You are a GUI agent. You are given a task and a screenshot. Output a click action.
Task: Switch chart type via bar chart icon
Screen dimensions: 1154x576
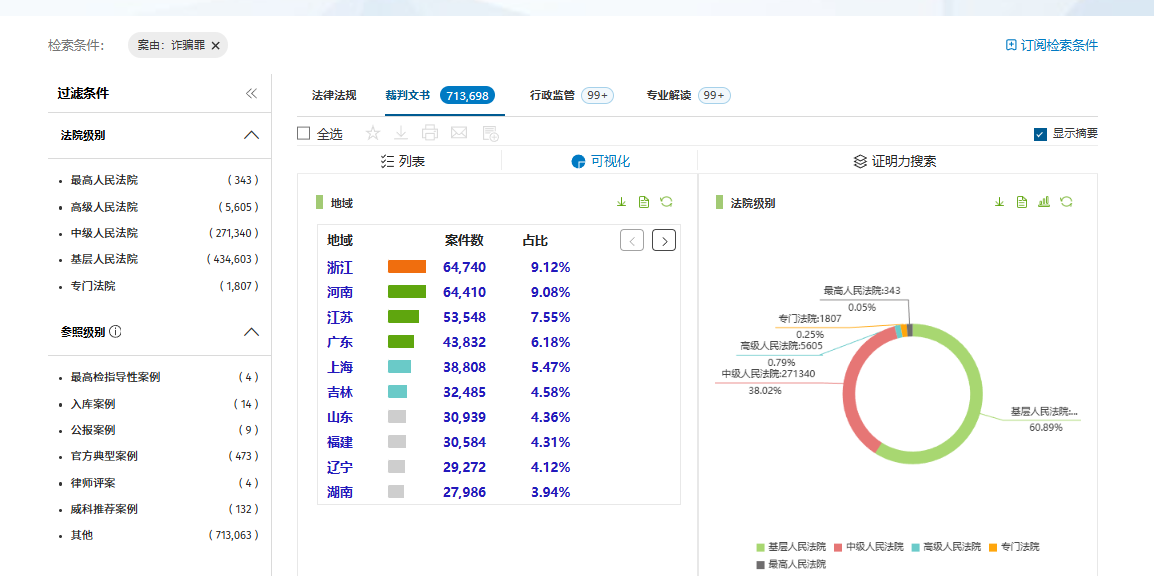click(x=1043, y=201)
